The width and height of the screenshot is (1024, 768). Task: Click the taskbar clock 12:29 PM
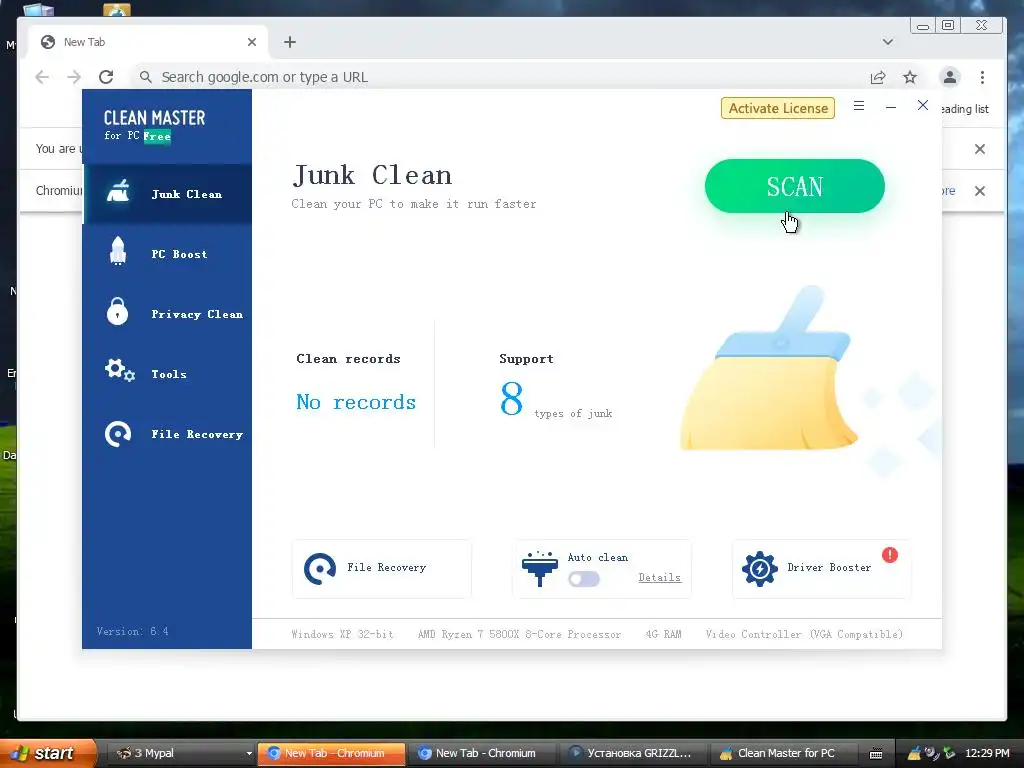[987, 753]
